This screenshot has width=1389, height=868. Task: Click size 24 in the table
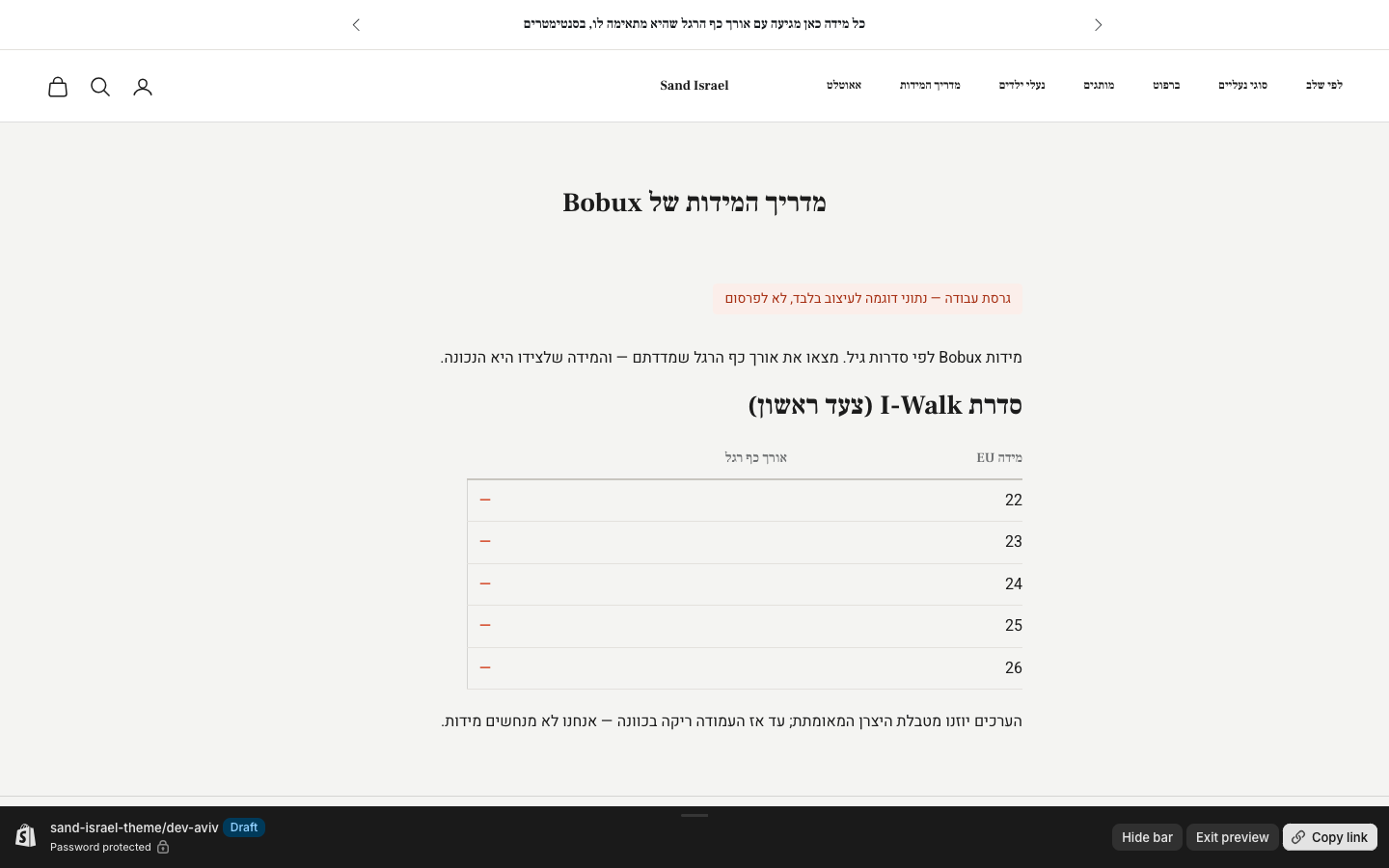pyautogui.click(x=1013, y=584)
